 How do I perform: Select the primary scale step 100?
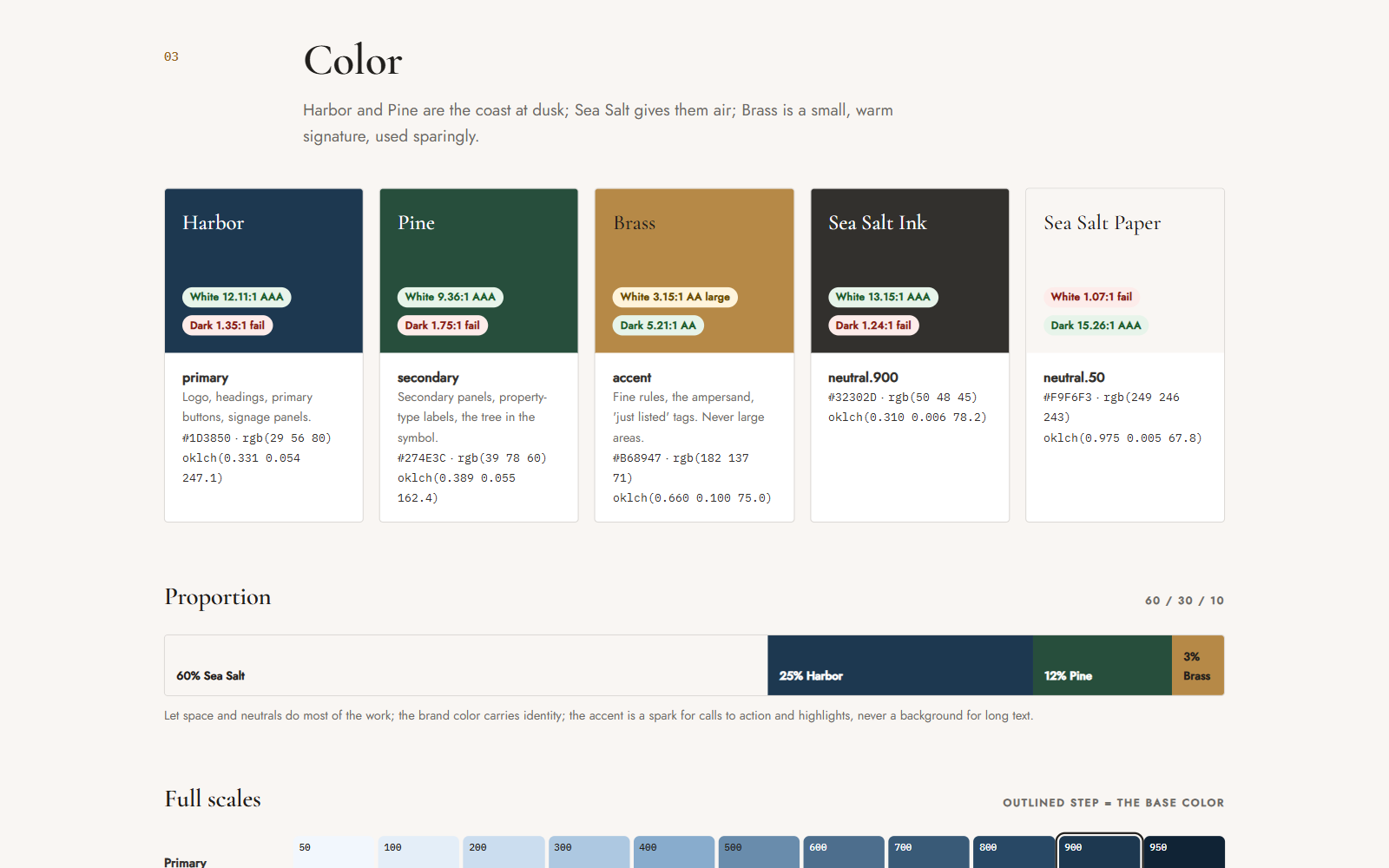418,852
